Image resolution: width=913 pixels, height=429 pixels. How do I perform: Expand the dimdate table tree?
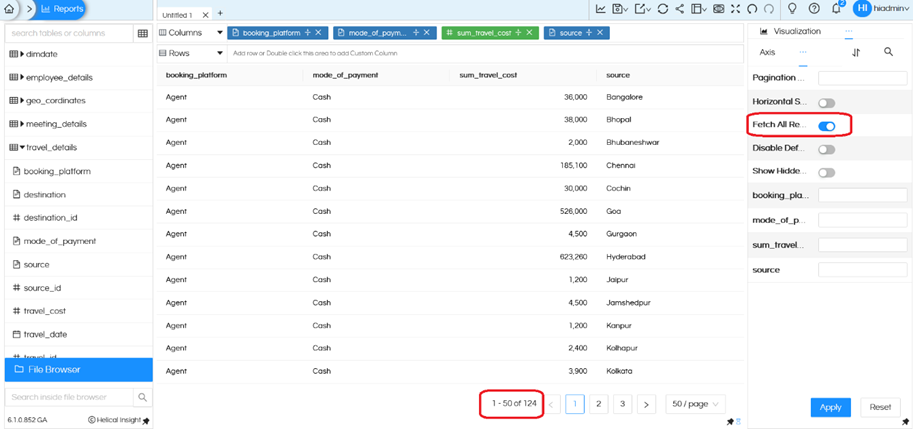pos(22,53)
